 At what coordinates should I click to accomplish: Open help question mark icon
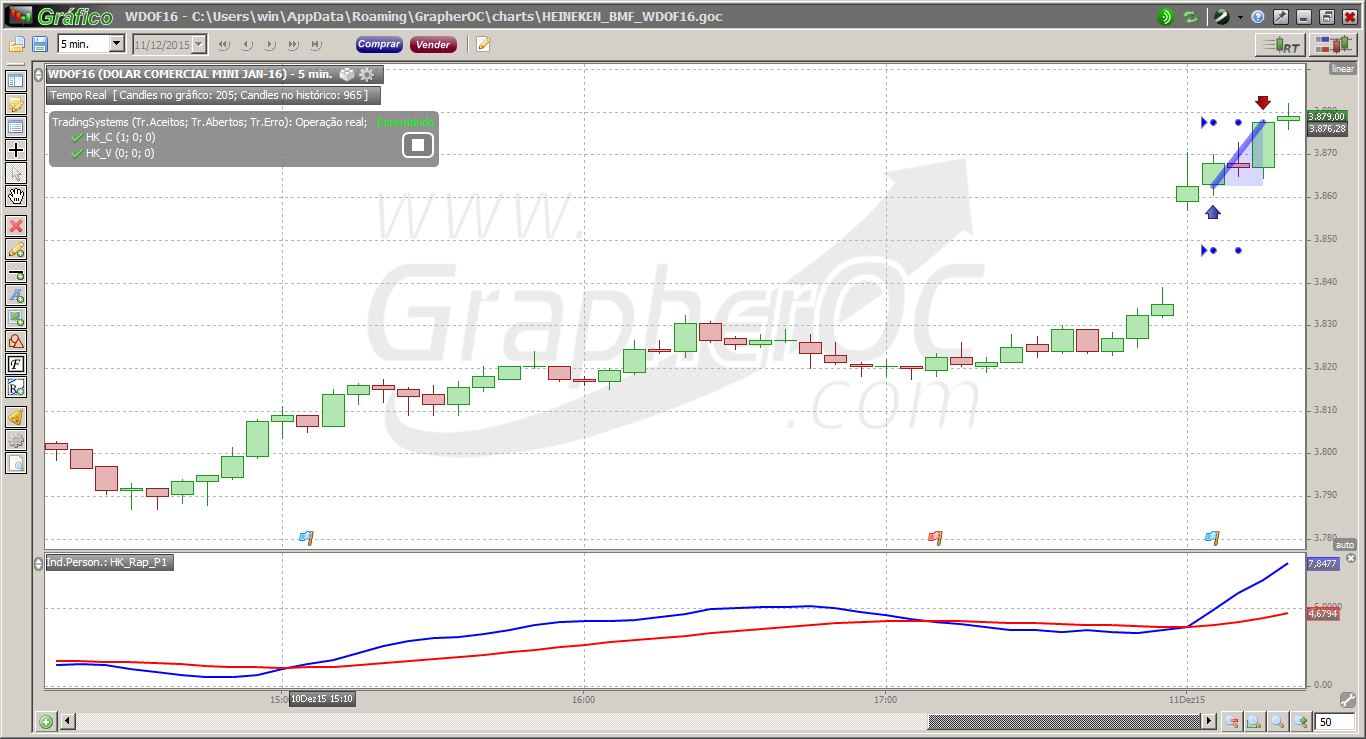(1258, 17)
